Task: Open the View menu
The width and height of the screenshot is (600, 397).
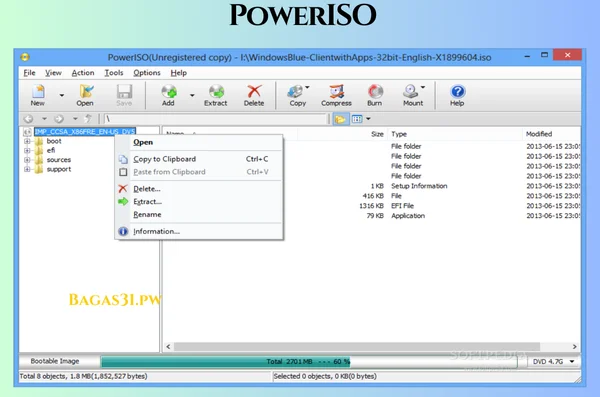Action: [x=53, y=73]
